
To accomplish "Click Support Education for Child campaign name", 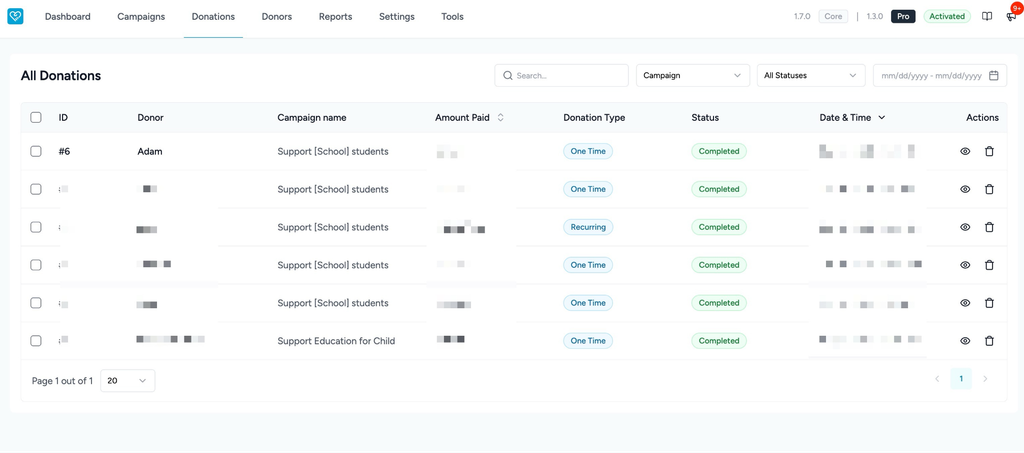I will click(336, 341).
